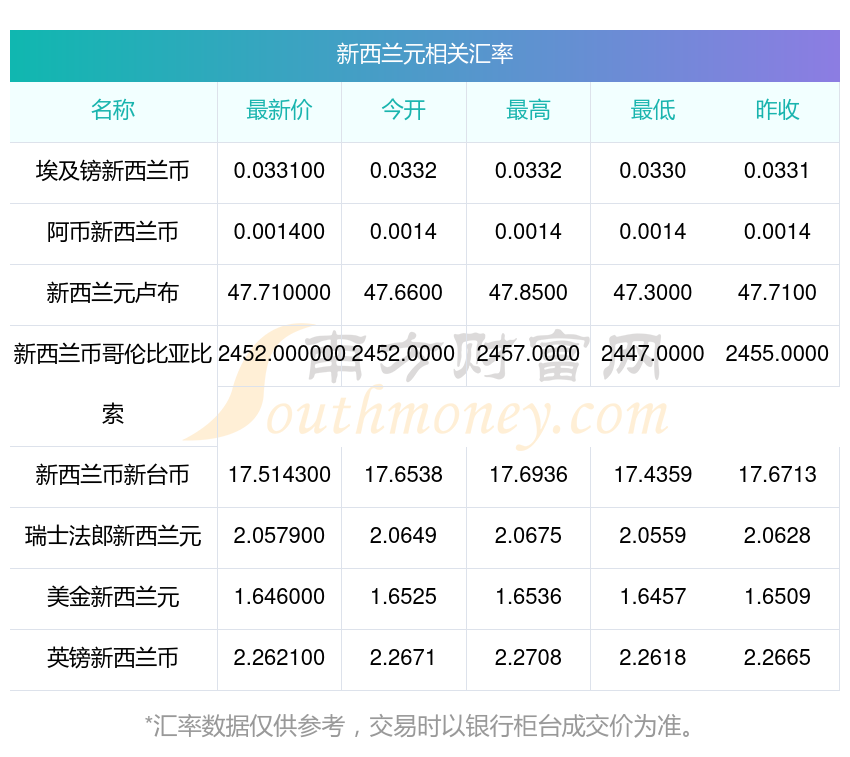
Task: Click the franc high value 2.0675
Action: click(x=528, y=536)
